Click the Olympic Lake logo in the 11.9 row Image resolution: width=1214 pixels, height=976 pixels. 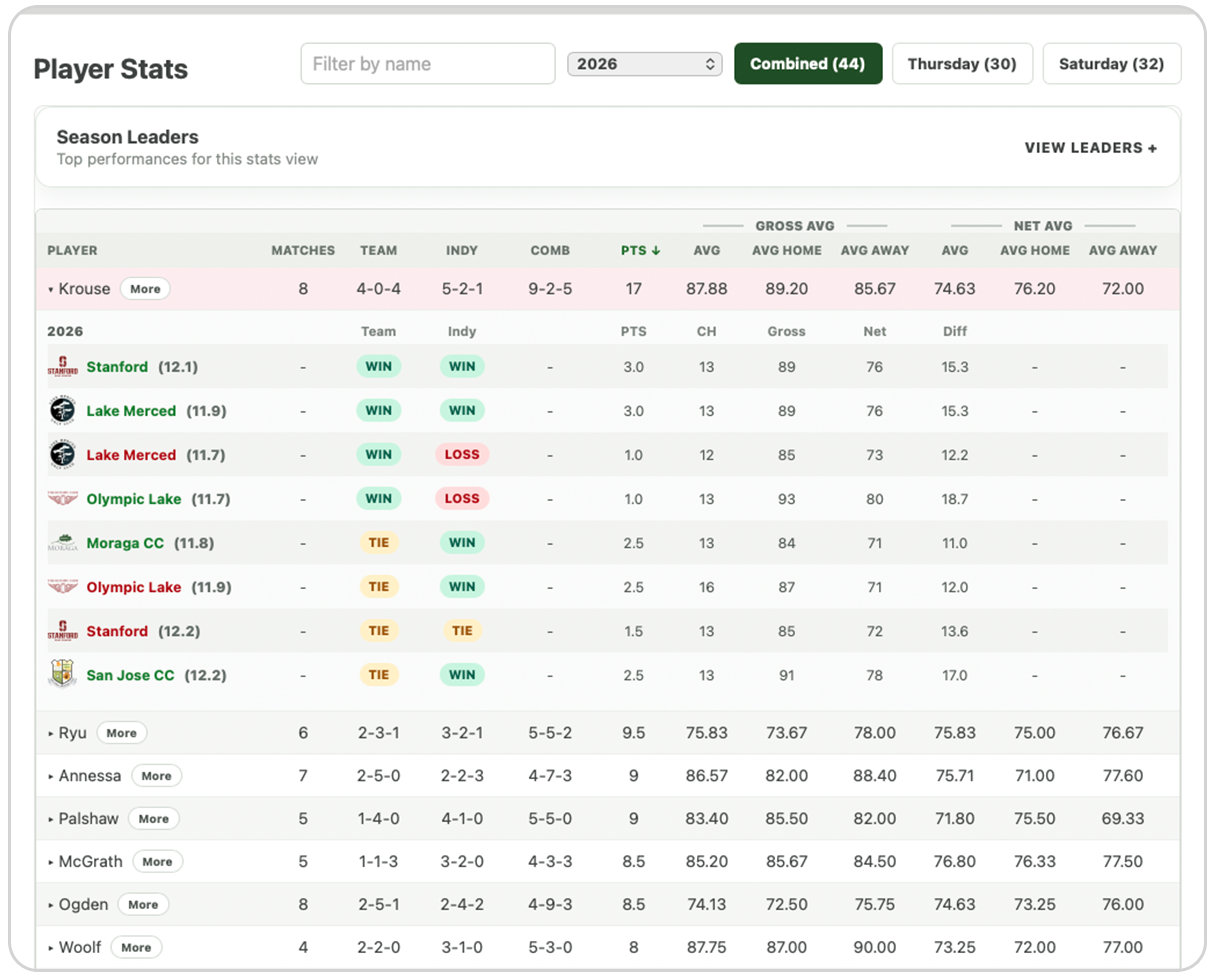(63, 587)
